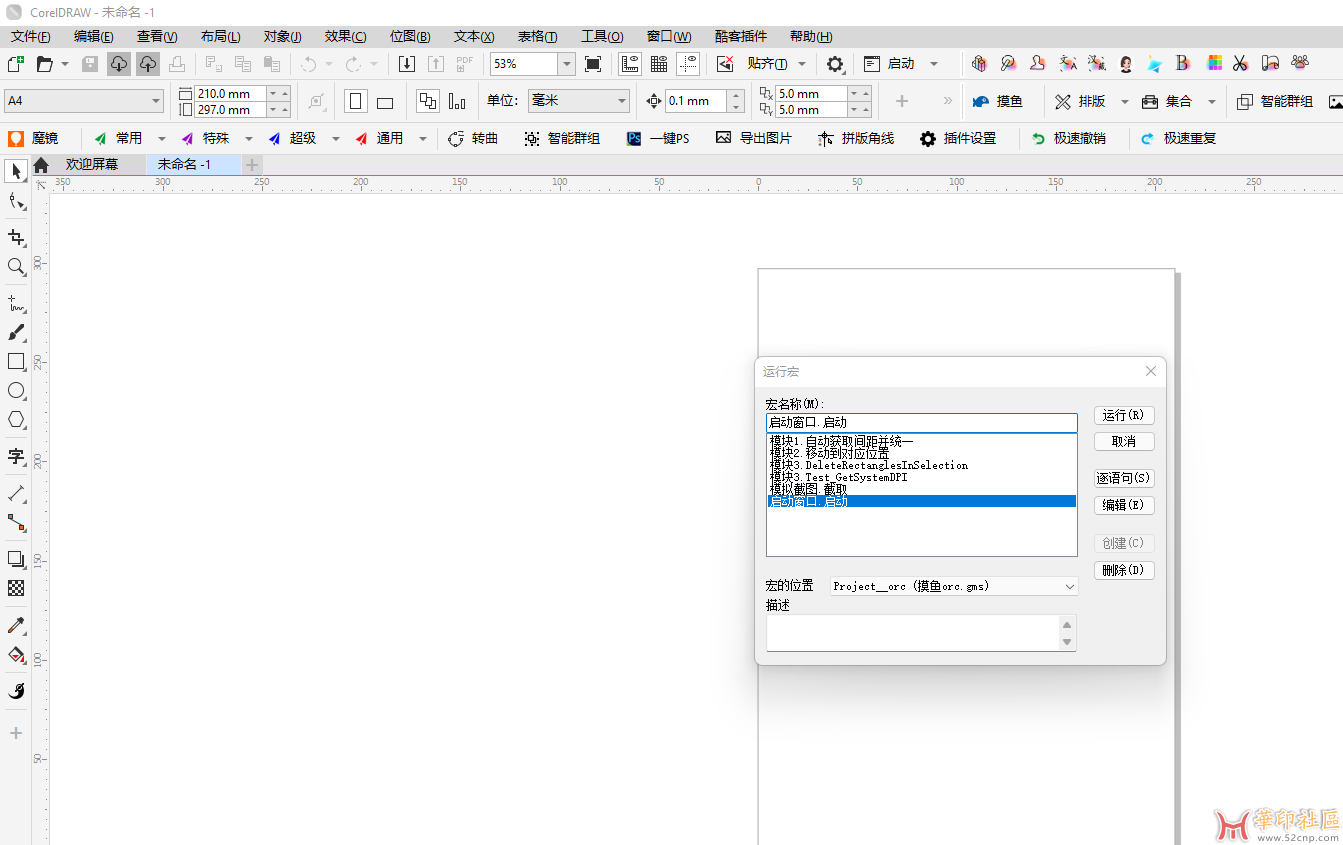Switch to the 欢迎屏幕 tab
This screenshot has width=1343, height=845.
pyautogui.click(x=91, y=164)
